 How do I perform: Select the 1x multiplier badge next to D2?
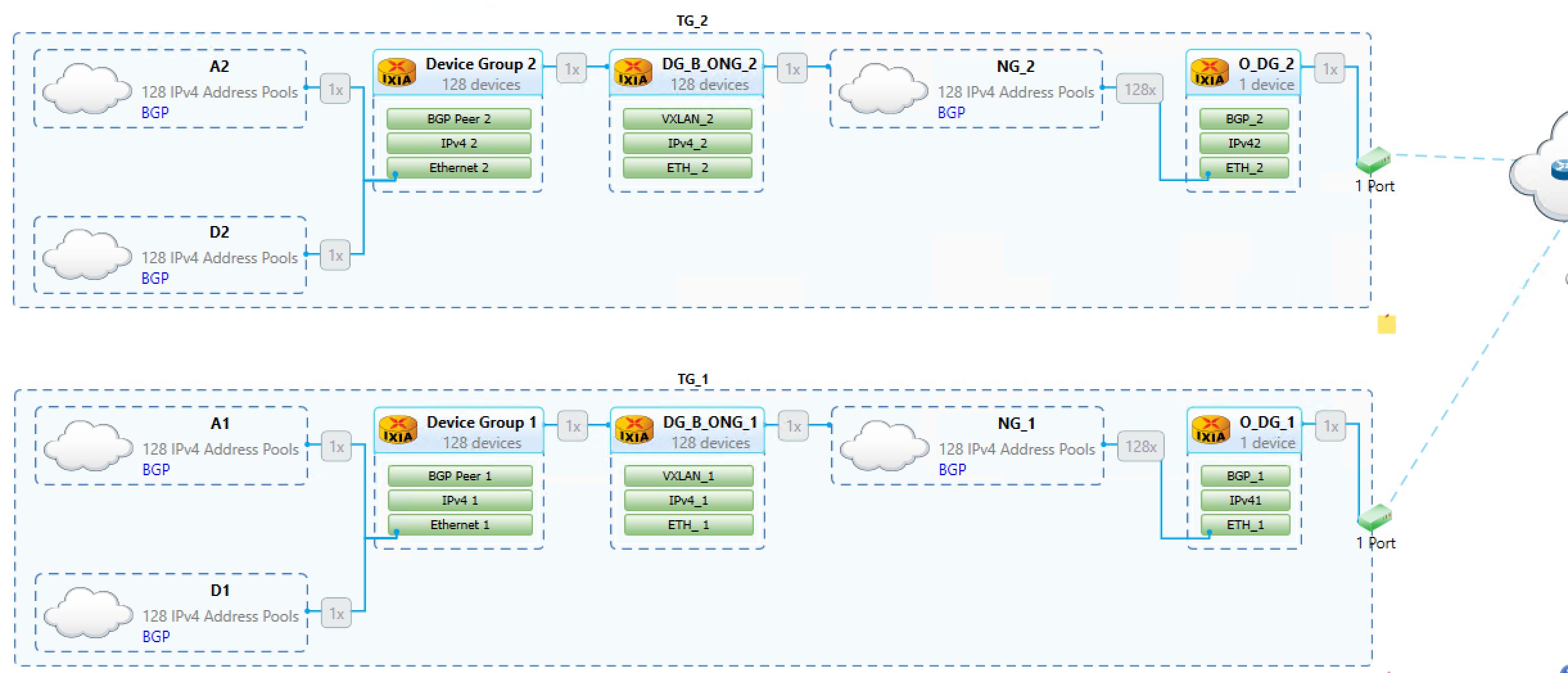pos(335,255)
